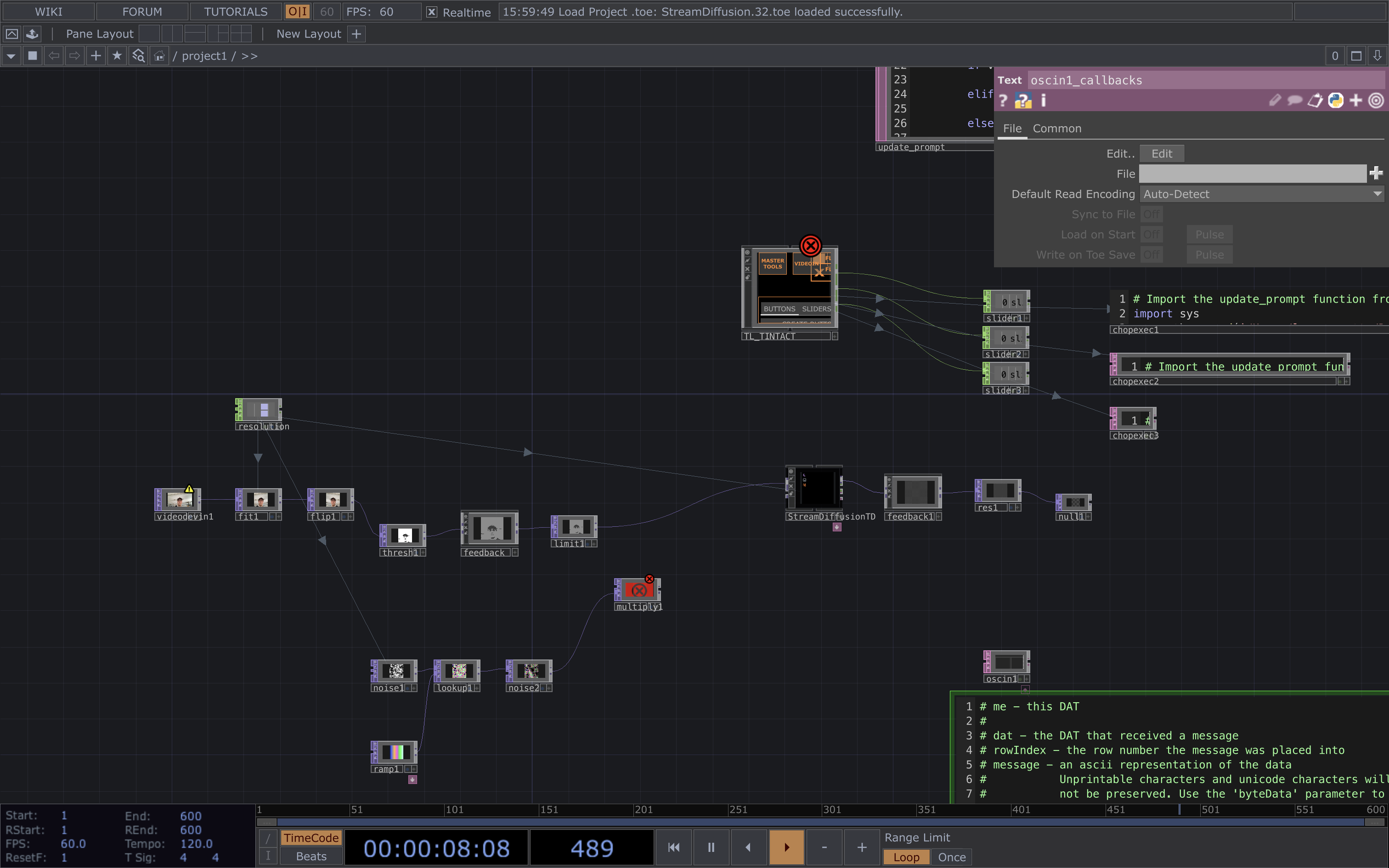Browse for file with plus icon
Screen dimensions: 1389x868
point(1376,174)
